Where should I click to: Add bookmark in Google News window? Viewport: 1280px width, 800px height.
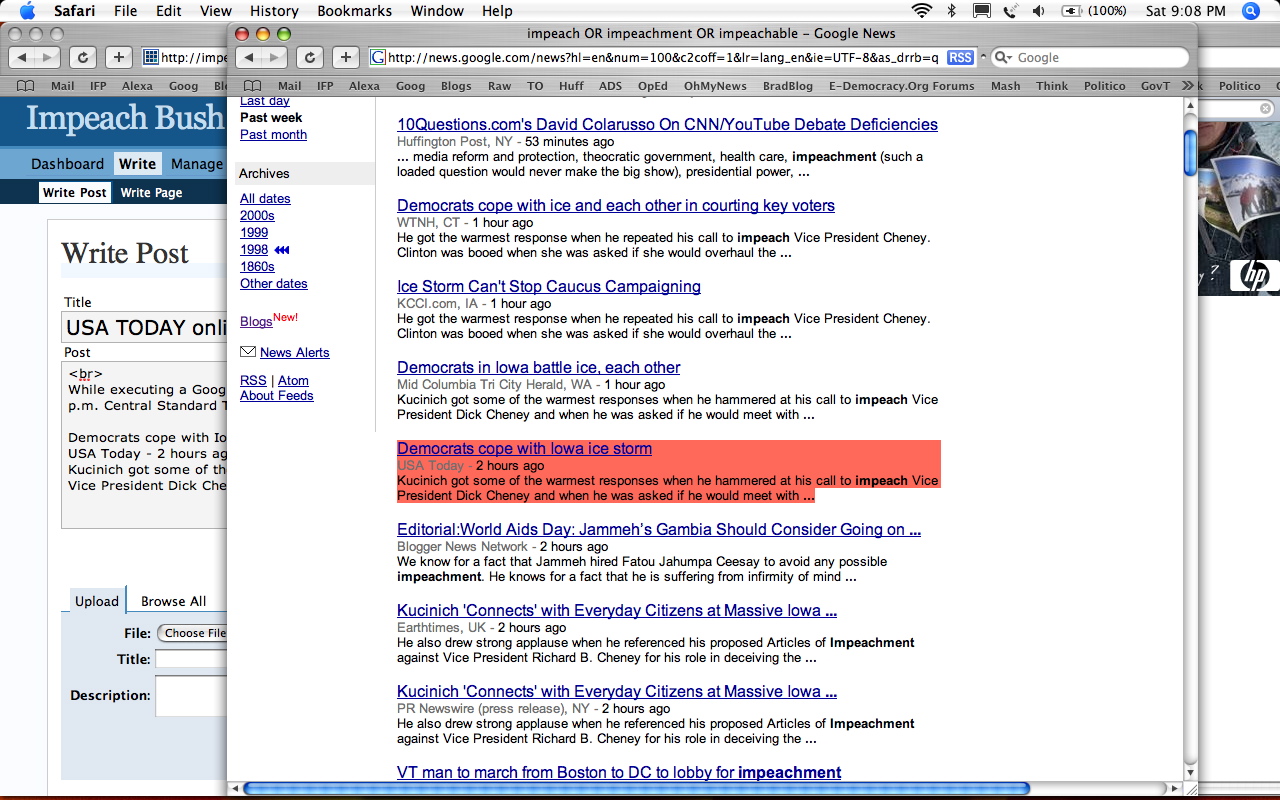coord(345,57)
